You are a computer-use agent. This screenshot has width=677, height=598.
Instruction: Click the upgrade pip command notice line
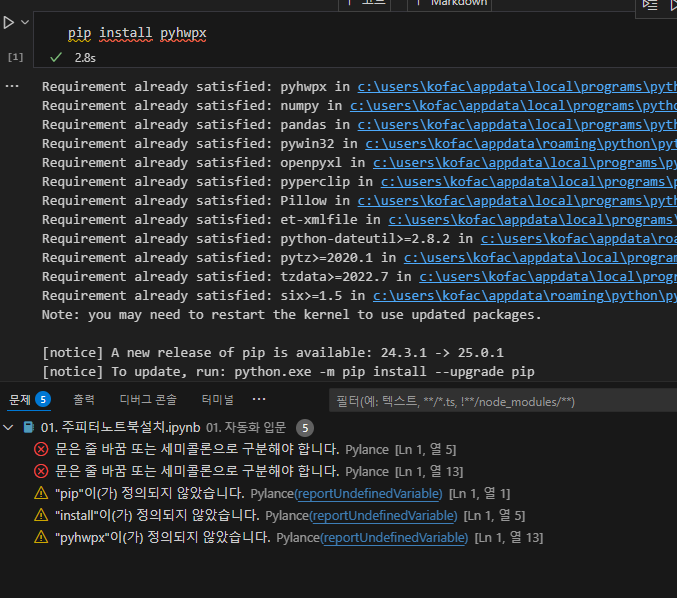click(x=288, y=372)
